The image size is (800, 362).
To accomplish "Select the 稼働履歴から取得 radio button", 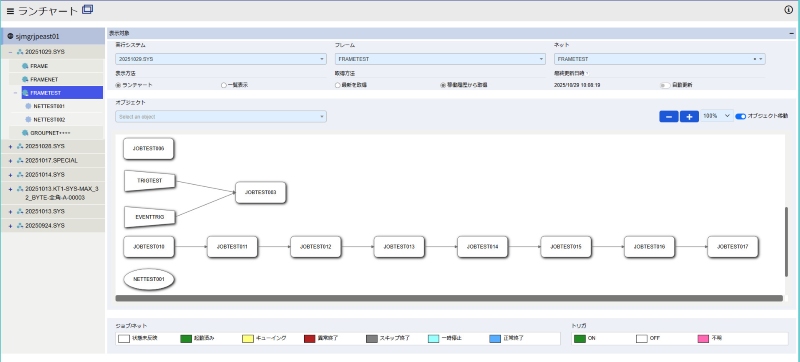I will pyautogui.click(x=442, y=85).
